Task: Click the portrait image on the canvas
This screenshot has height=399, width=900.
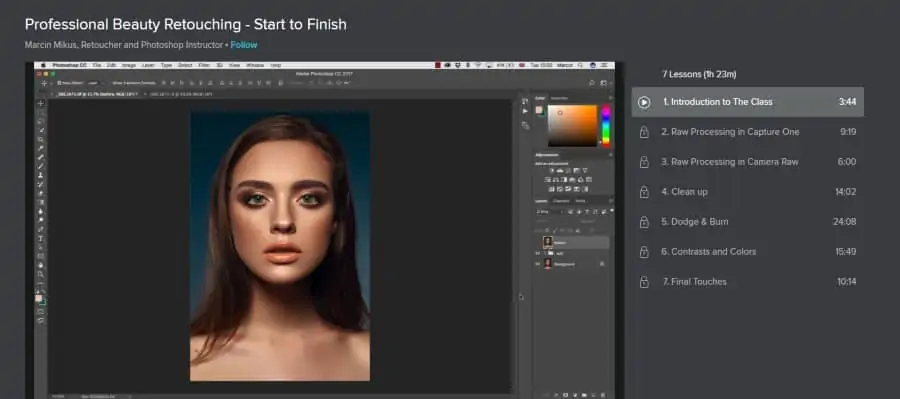Action: coord(280,246)
